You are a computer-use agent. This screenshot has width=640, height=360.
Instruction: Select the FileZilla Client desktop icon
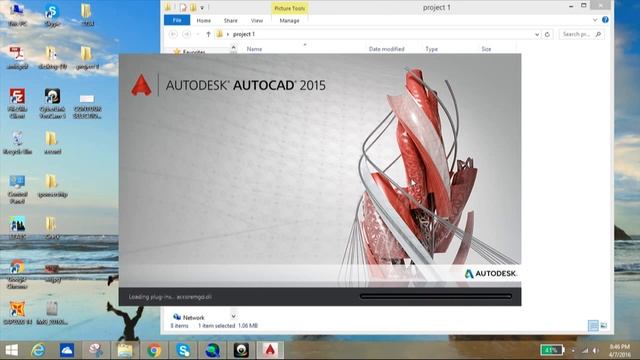click(17, 104)
